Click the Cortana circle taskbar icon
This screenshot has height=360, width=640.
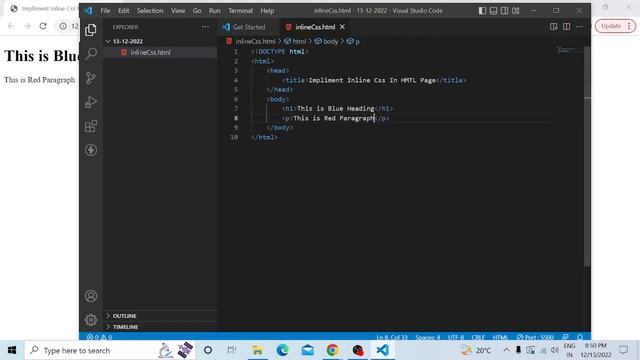(x=208, y=350)
